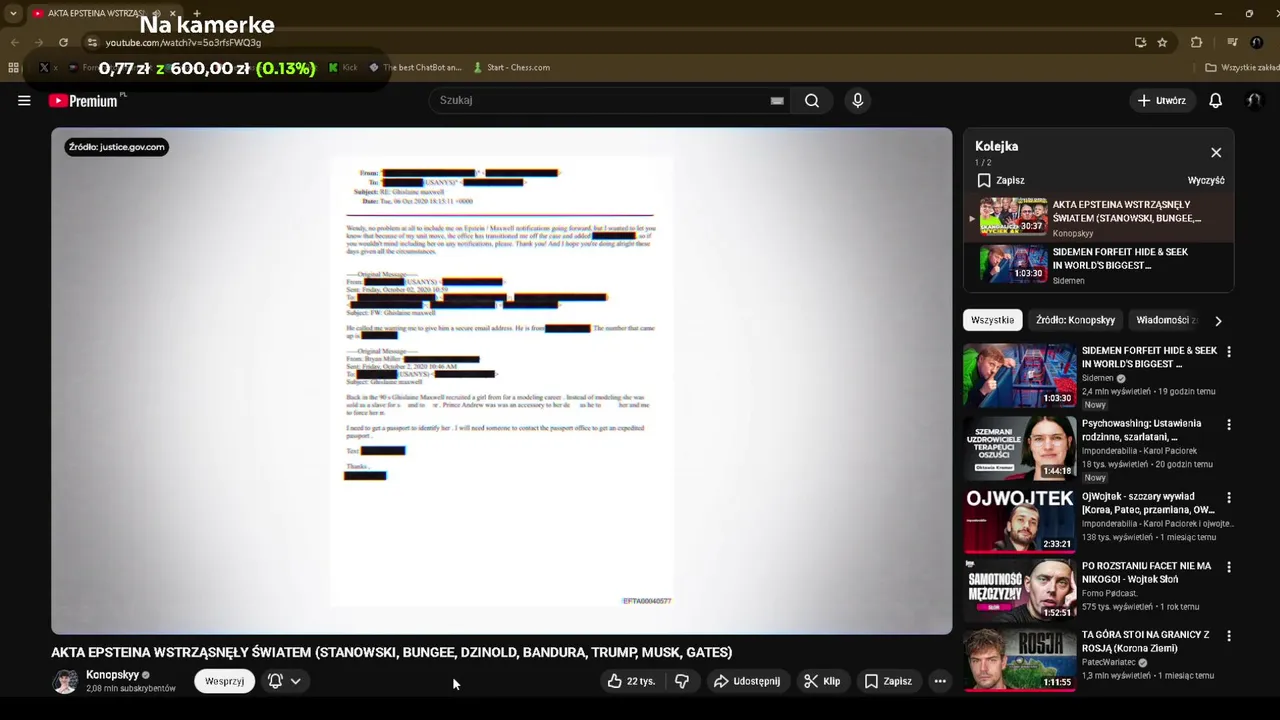The width and height of the screenshot is (1280, 720).
Task: Open the Konopskyy channel avatar
Action: pos(65,681)
